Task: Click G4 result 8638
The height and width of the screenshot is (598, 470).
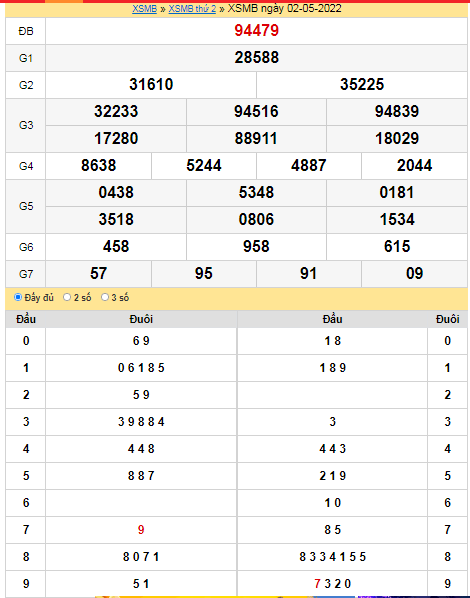Action: click(98, 166)
